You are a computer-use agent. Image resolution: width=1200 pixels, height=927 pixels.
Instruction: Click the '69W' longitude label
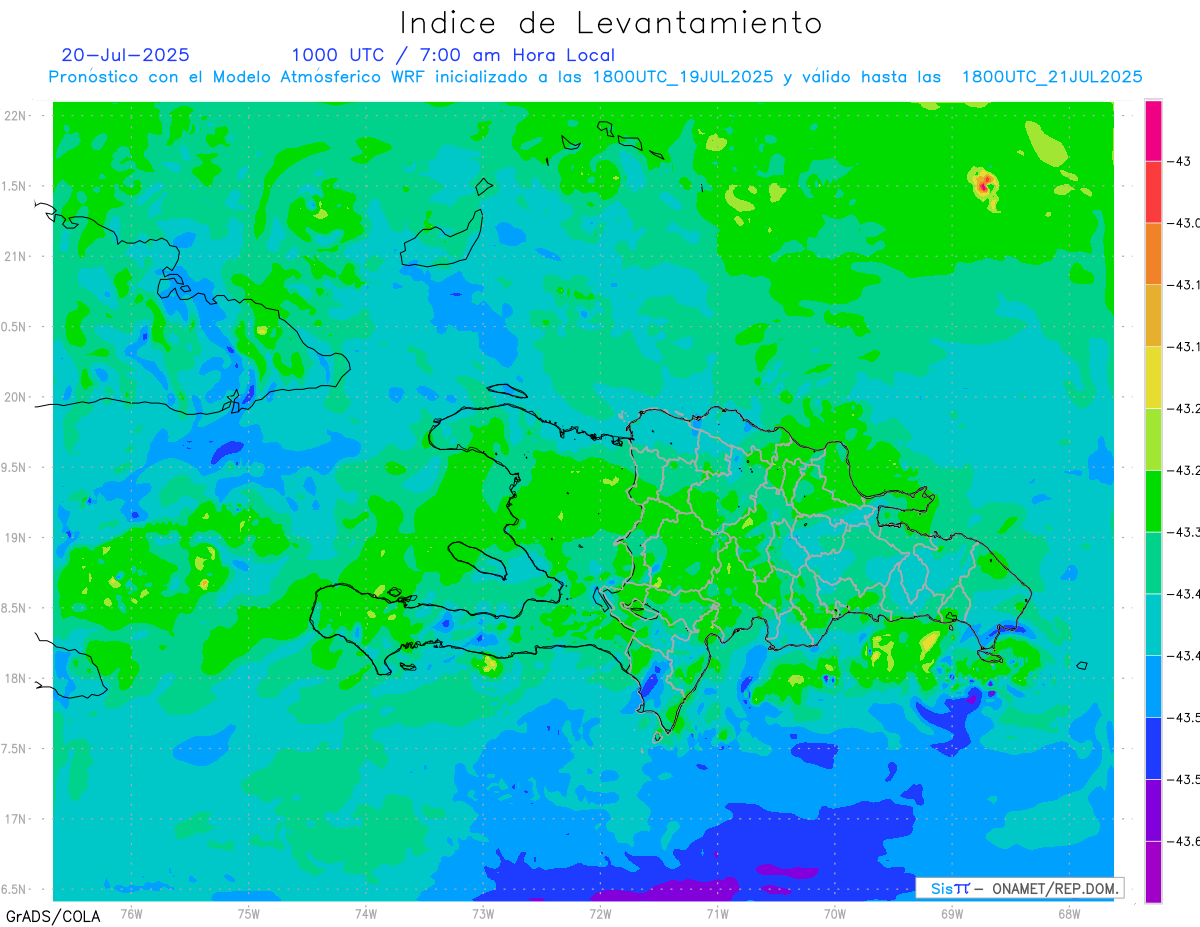click(951, 912)
